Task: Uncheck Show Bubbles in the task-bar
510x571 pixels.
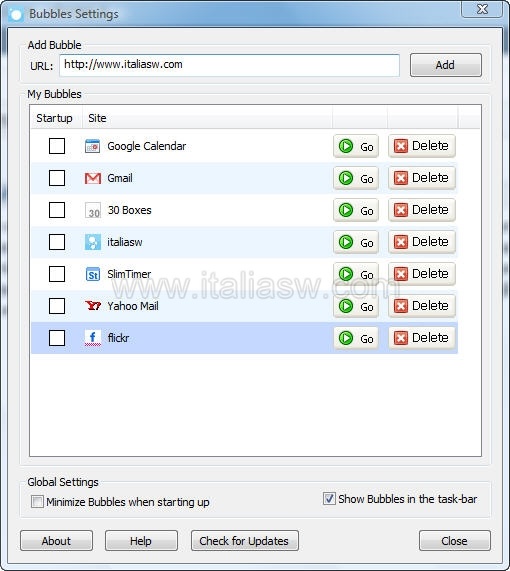Action: point(329,499)
